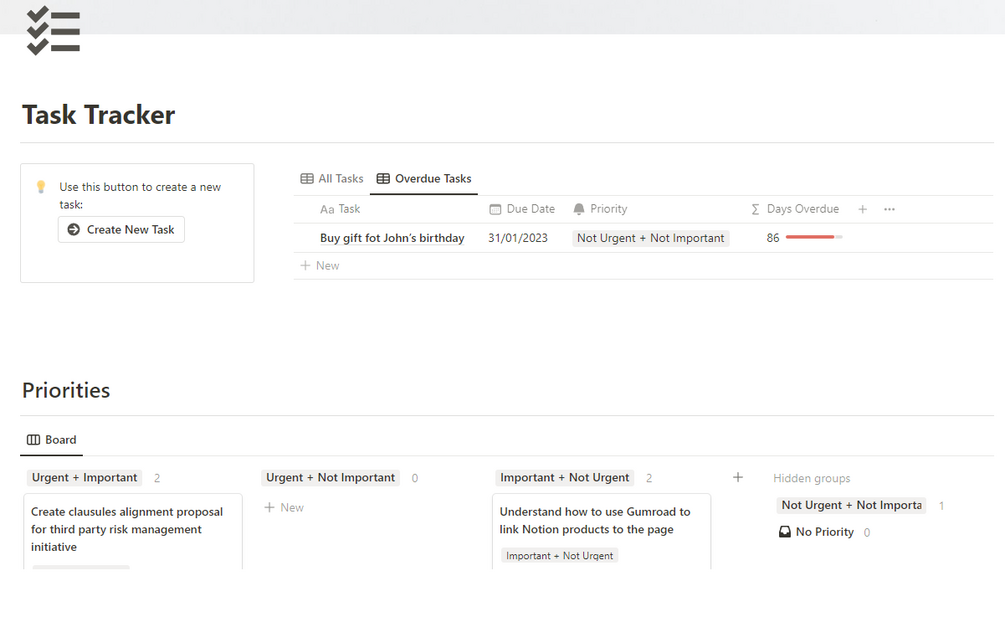This screenshot has height=617, width=1005.
Task: Switch to the All Tasks tab
Action: [x=332, y=179]
